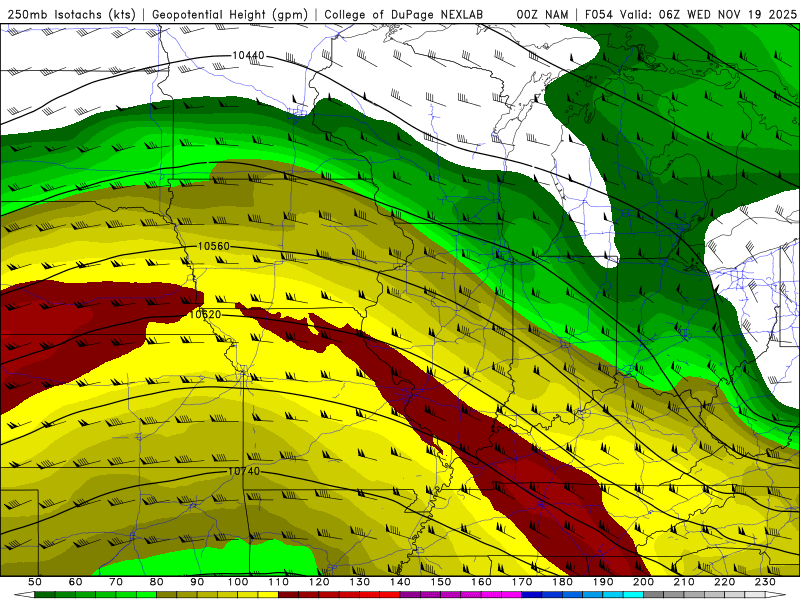Click the 100 value on the color scale

click(x=238, y=582)
